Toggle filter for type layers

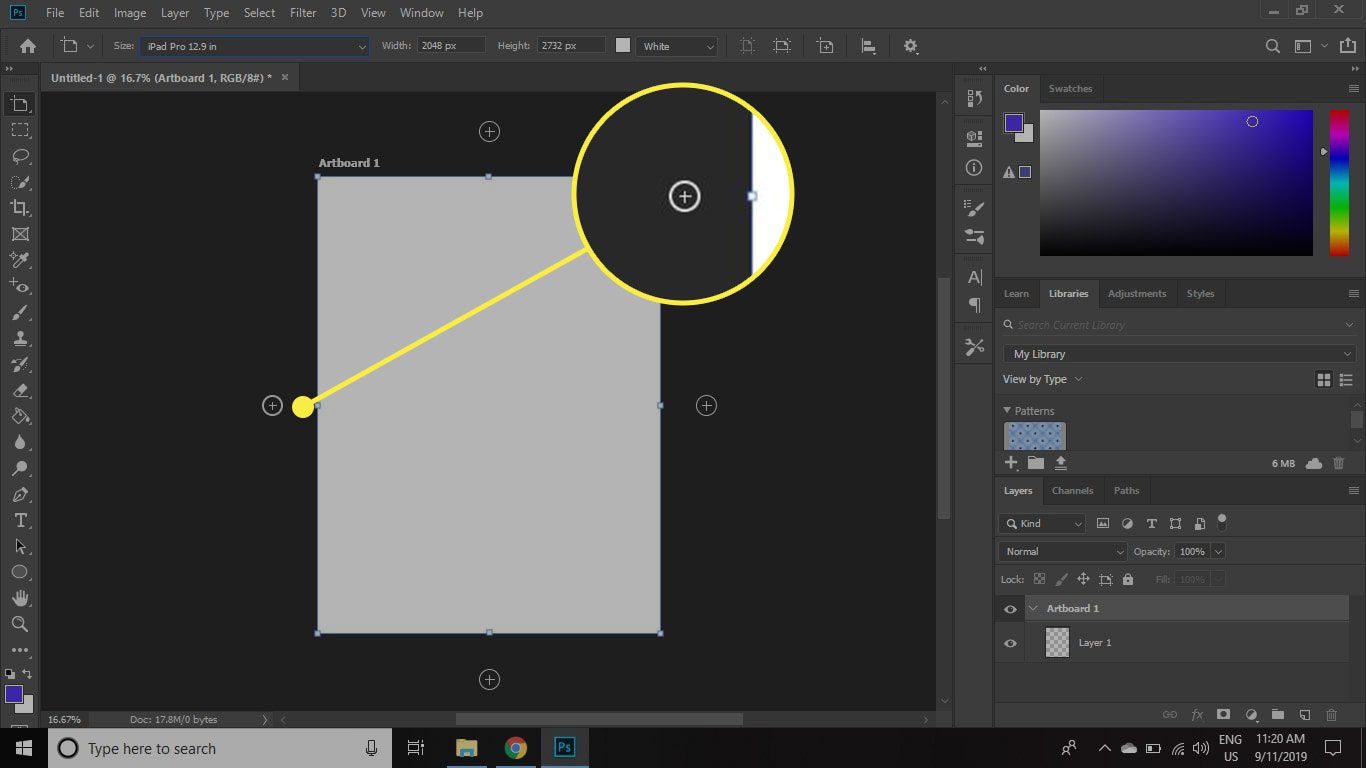[x=1151, y=523]
